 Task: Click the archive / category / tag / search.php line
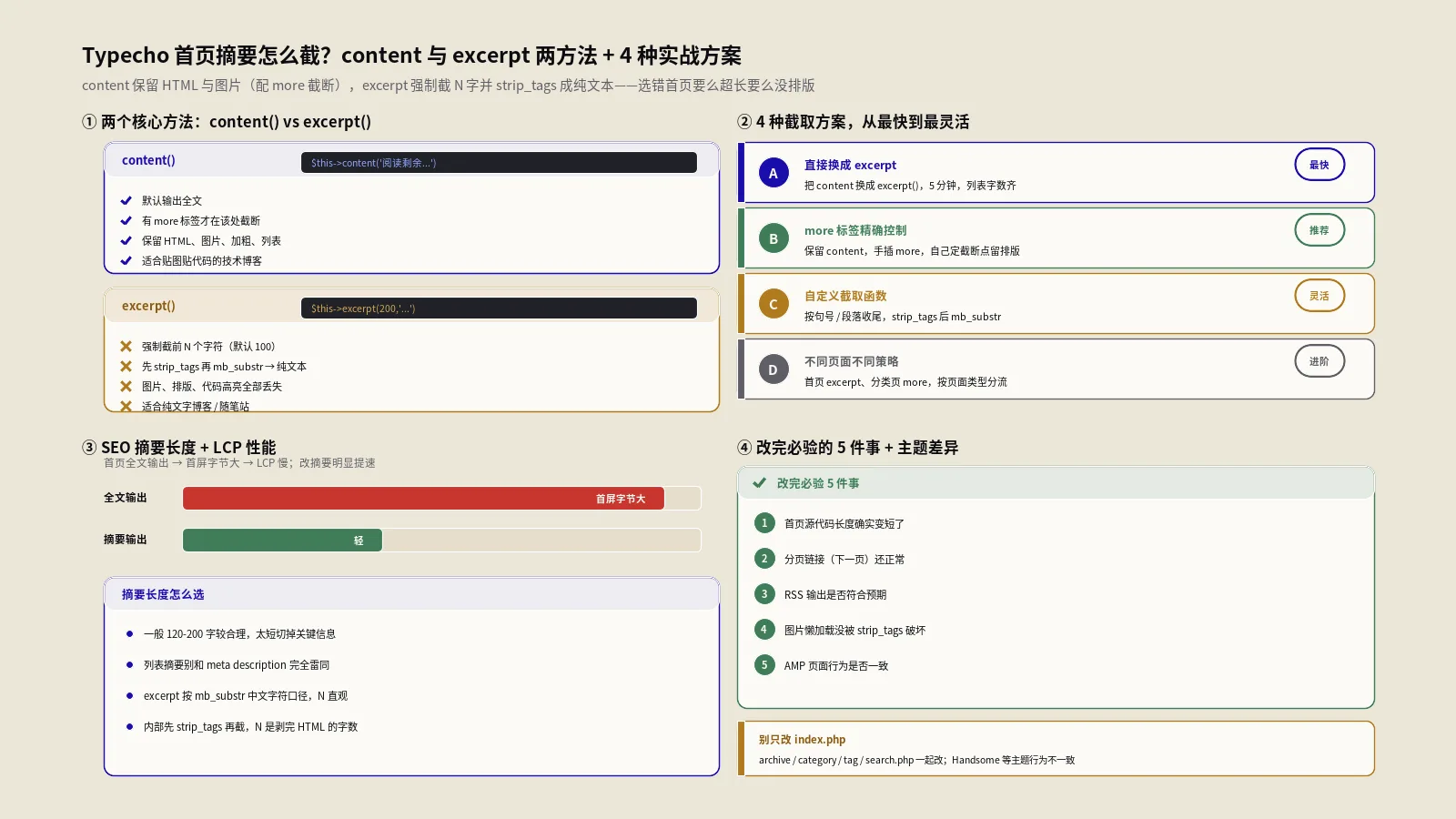916,760
